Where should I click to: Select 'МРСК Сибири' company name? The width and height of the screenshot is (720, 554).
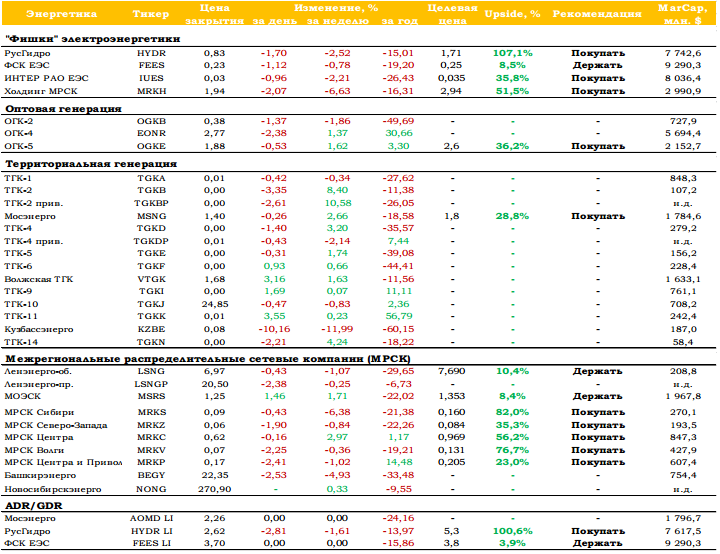tap(39, 413)
